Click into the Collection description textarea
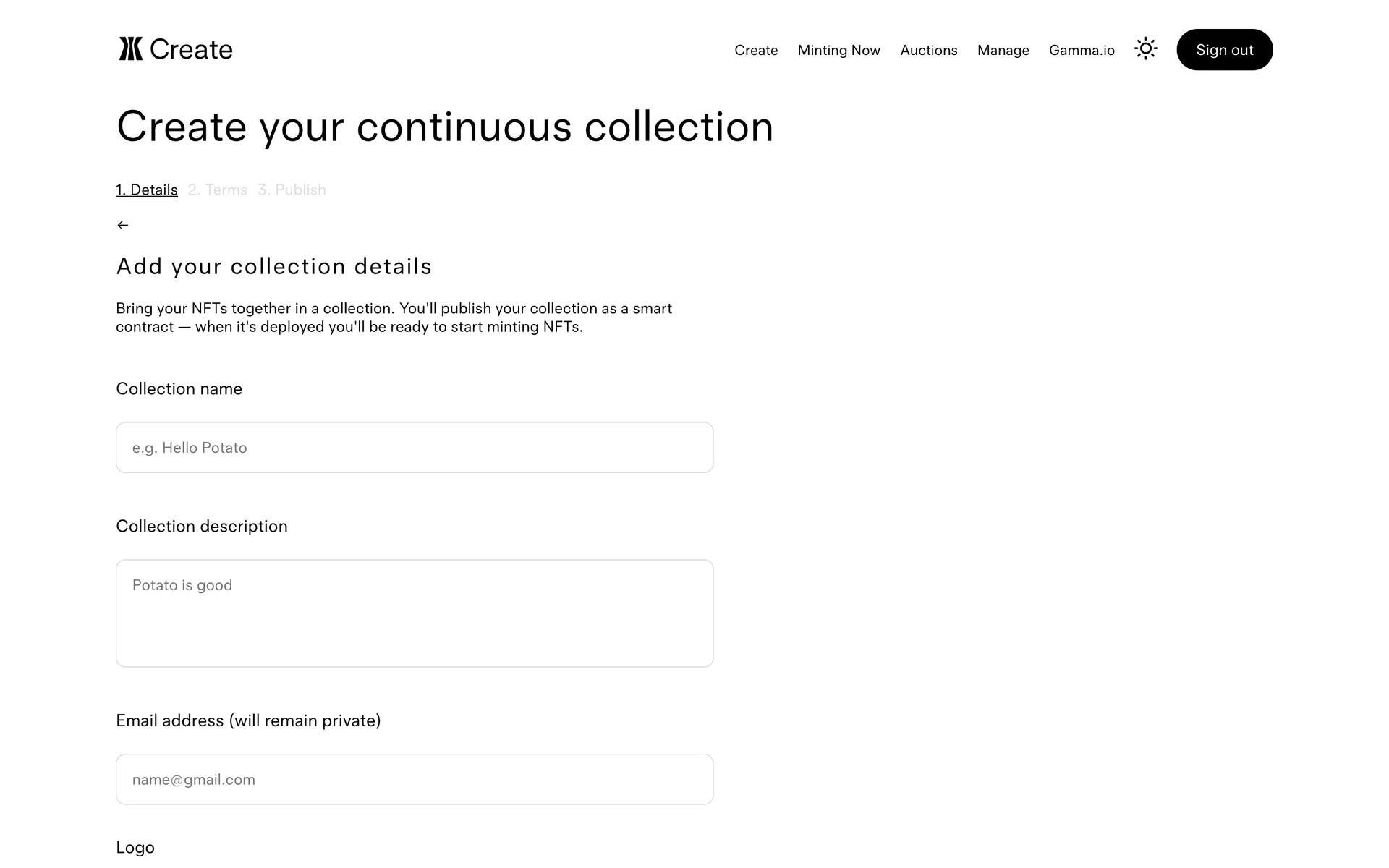The width and height of the screenshot is (1389, 868). 415,613
